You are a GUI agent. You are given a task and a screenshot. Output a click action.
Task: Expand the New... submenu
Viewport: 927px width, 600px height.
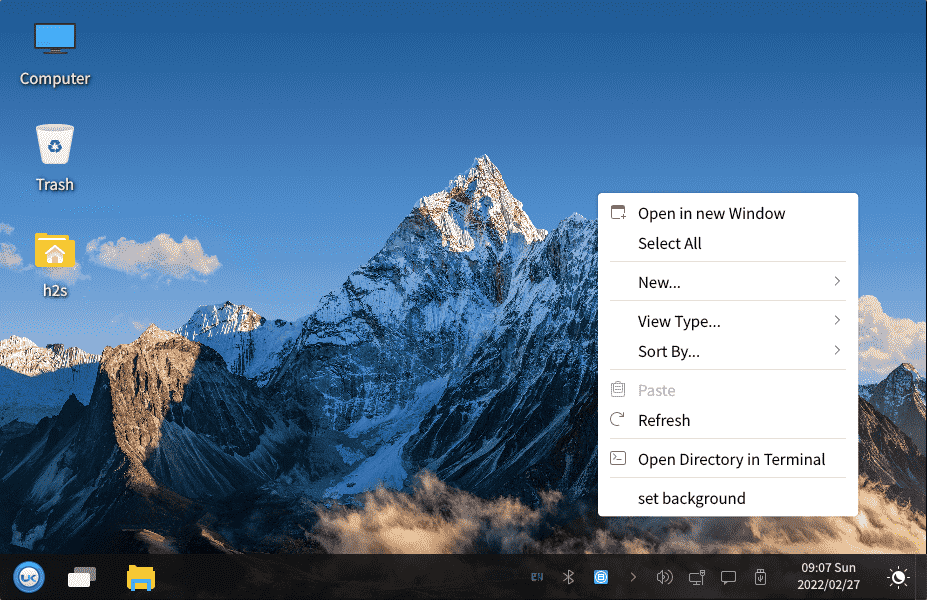(728, 282)
